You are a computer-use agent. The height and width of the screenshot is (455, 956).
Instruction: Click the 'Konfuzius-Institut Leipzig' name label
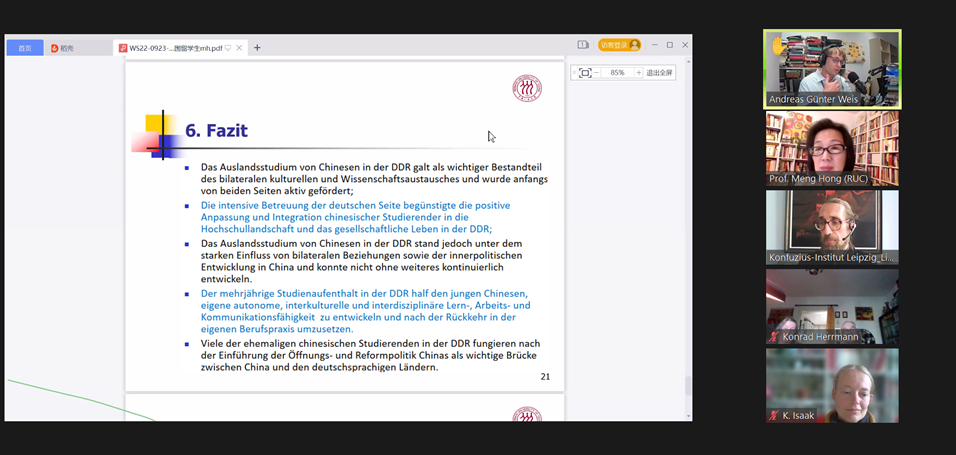(832, 258)
